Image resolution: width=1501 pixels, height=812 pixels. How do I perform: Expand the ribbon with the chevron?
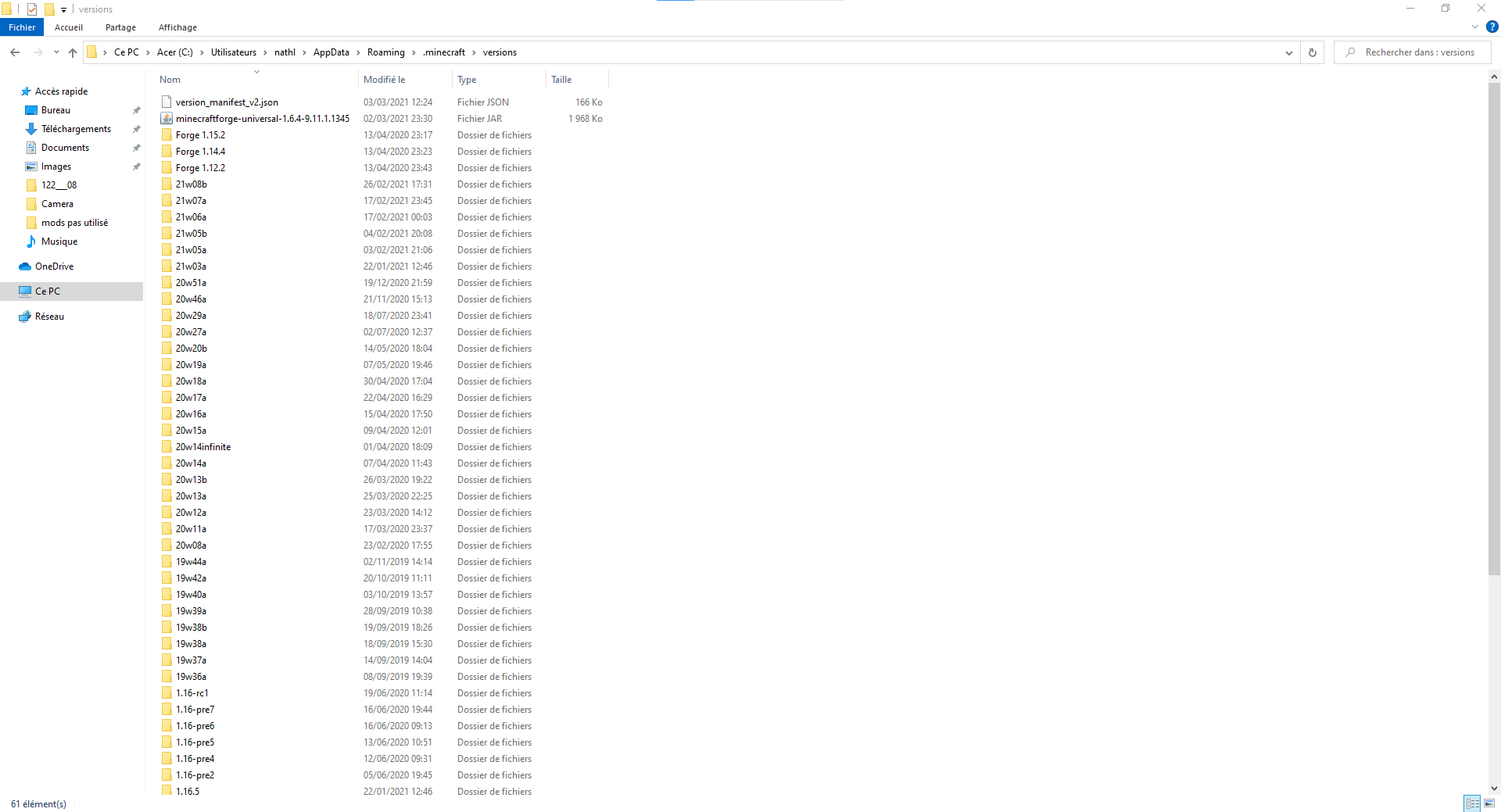[1475, 27]
